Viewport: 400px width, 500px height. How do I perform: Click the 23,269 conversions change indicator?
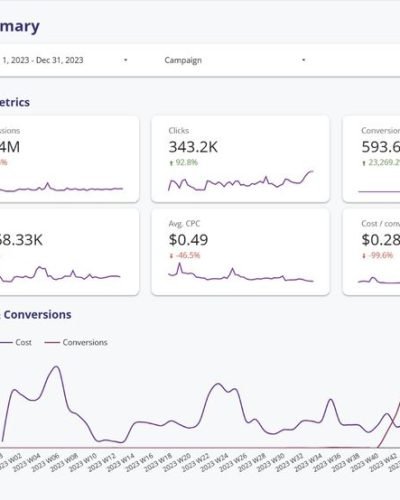(381, 163)
